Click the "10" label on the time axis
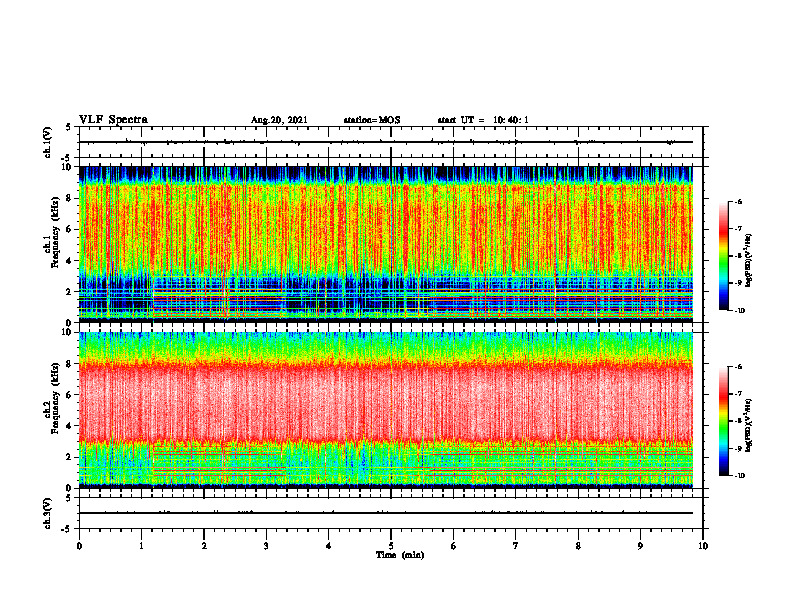Viewport: 792px width, 612px height. pos(703,546)
